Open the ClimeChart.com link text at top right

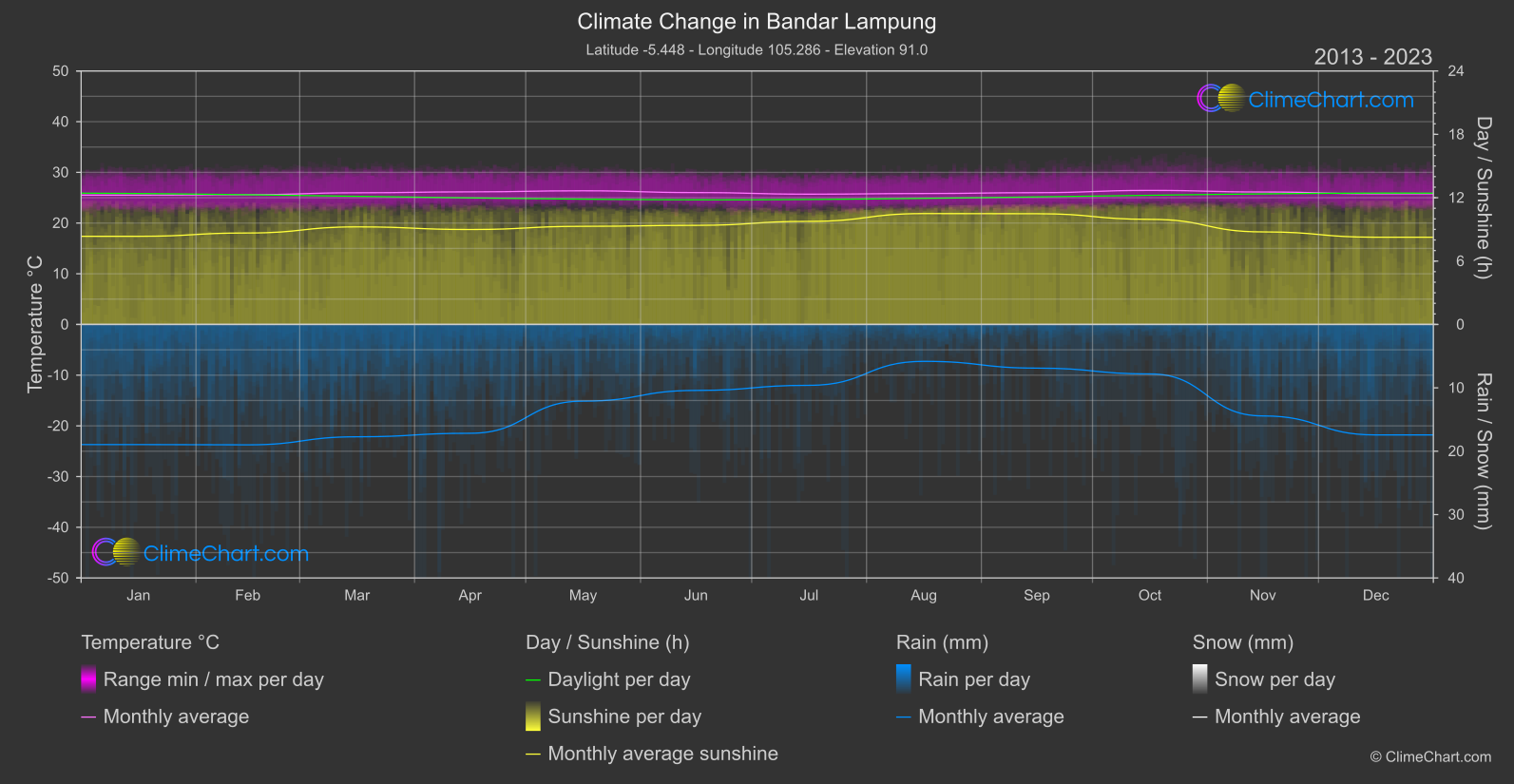coord(1331,100)
